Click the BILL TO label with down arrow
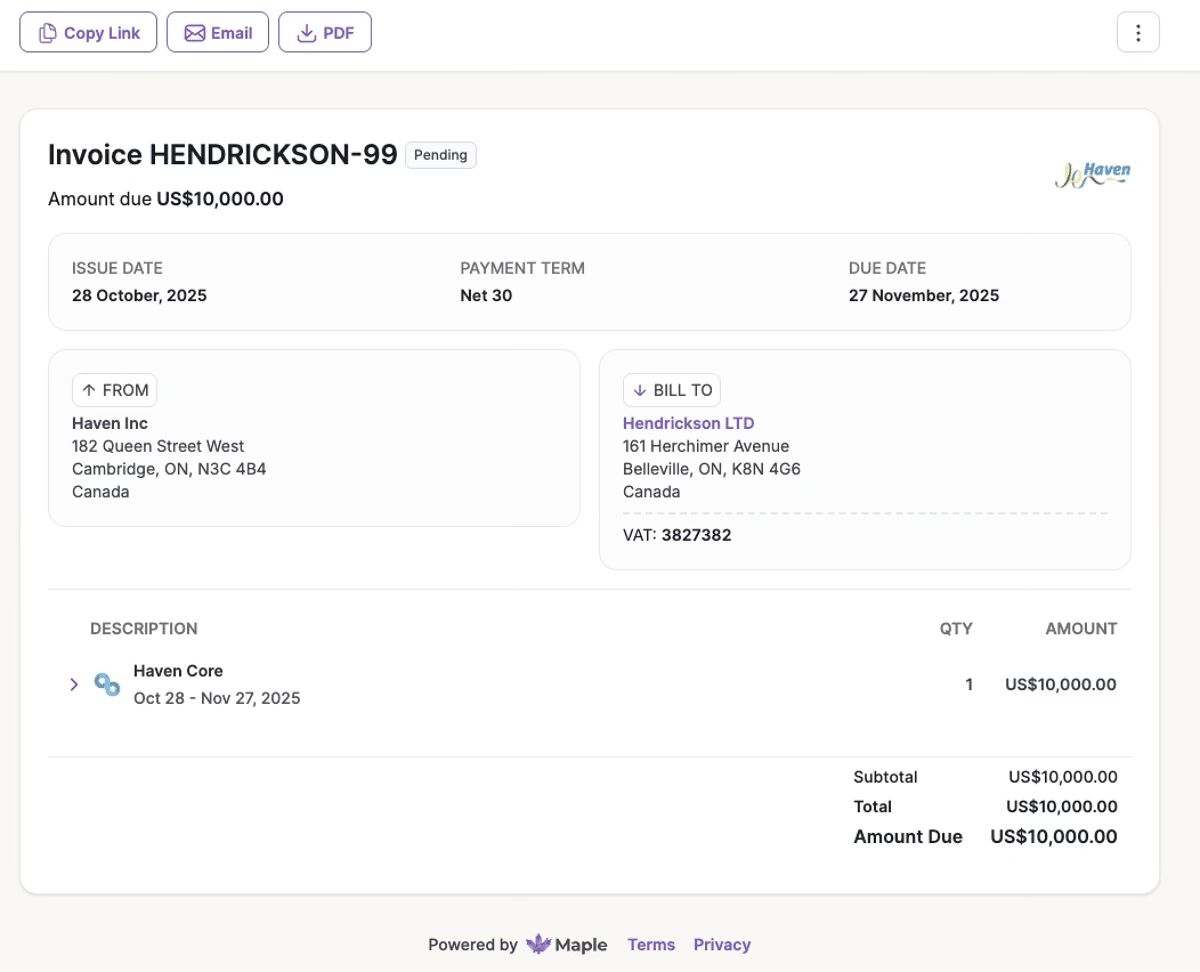The image size is (1200, 972). pyautogui.click(x=671, y=390)
